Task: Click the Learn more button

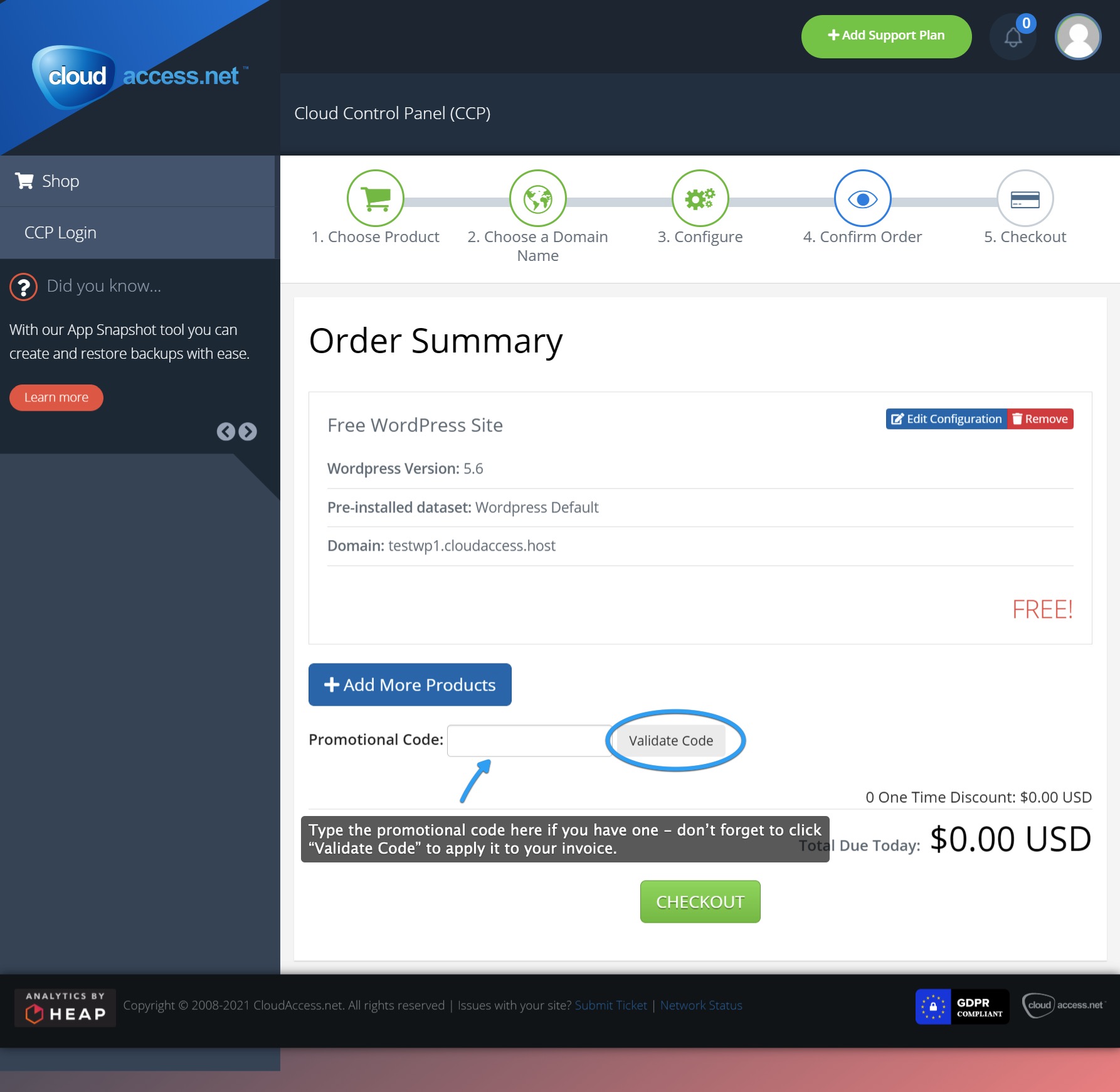Action: [56, 398]
